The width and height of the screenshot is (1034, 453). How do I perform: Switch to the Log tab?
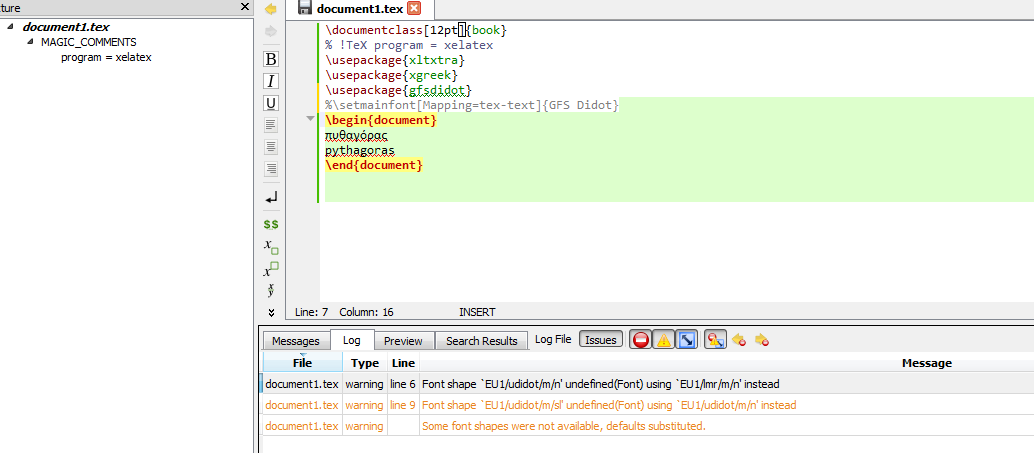click(x=351, y=340)
